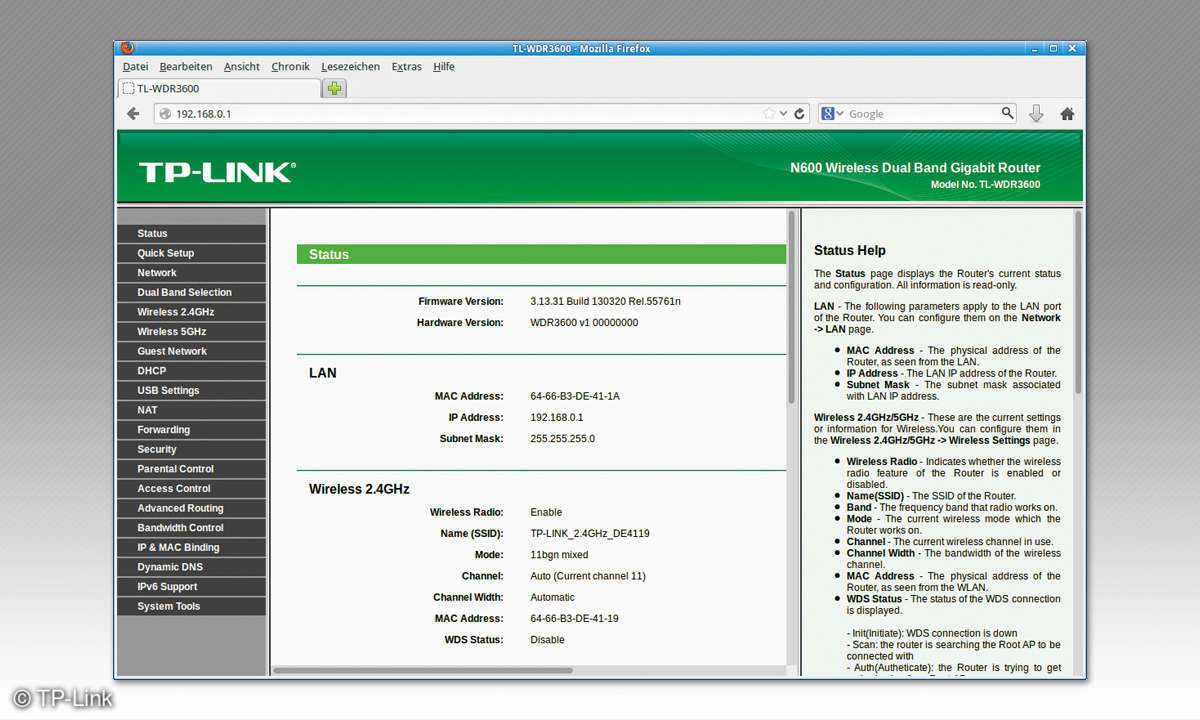Click the search magnifier icon
1200x720 pixels.
pos(1007,113)
